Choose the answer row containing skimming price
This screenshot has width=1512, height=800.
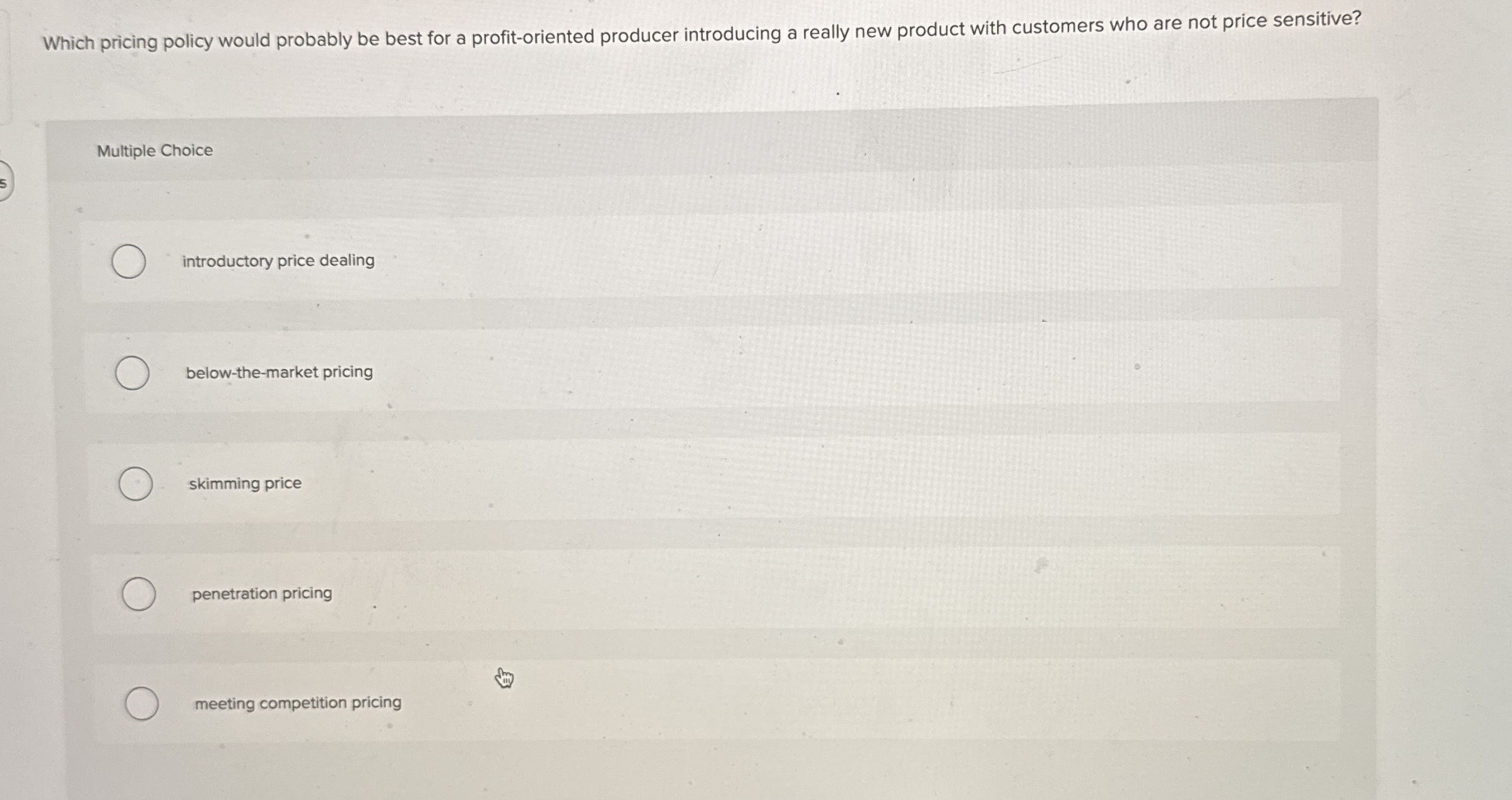click(x=694, y=485)
